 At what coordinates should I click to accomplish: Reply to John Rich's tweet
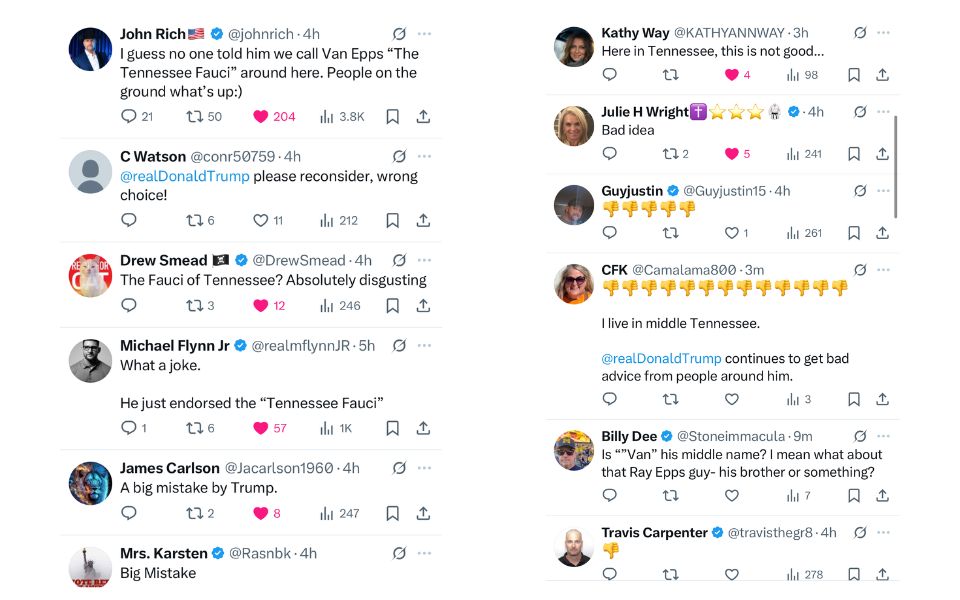128,117
